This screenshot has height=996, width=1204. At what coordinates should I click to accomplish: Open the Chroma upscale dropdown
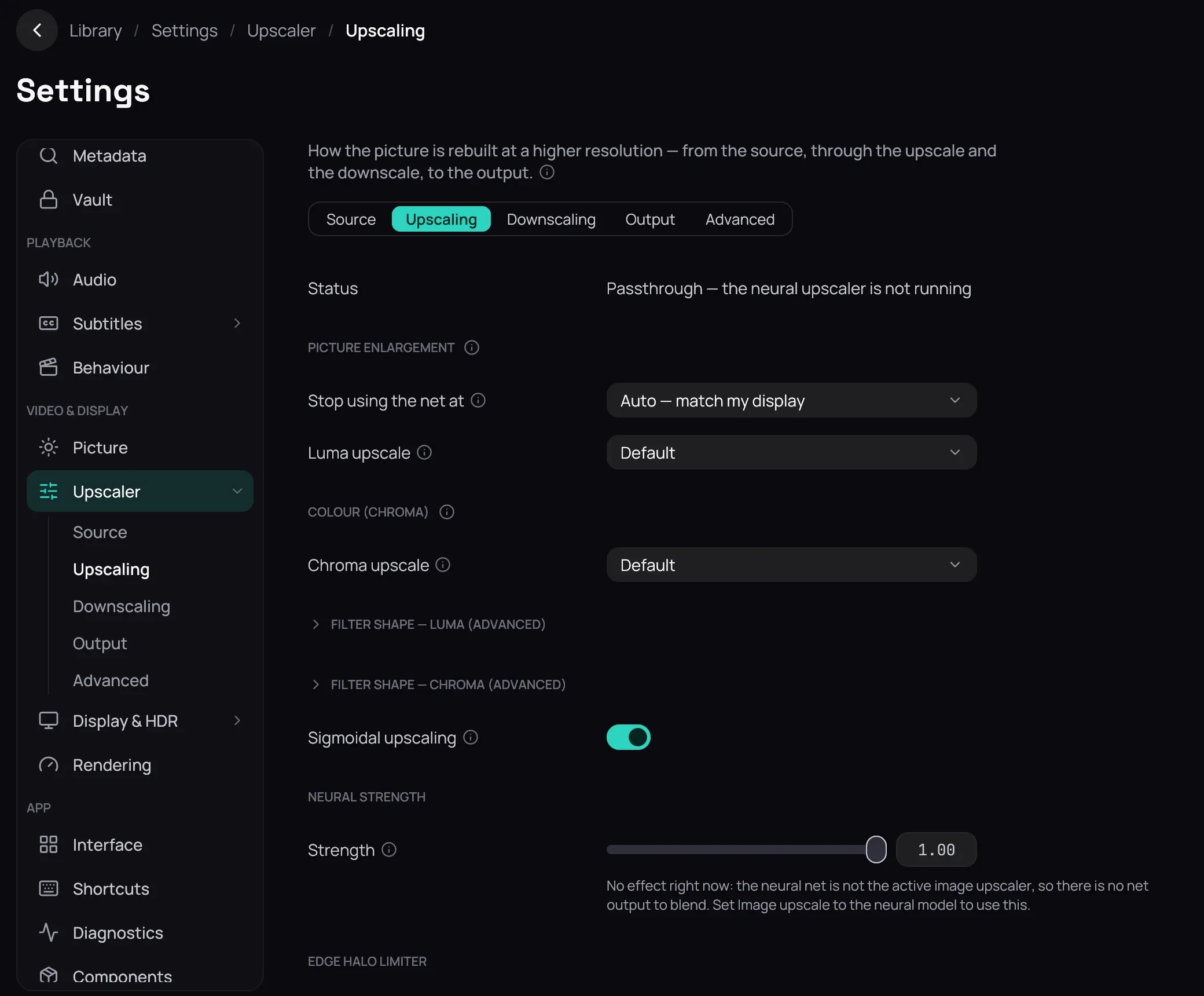click(x=791, y=565)
